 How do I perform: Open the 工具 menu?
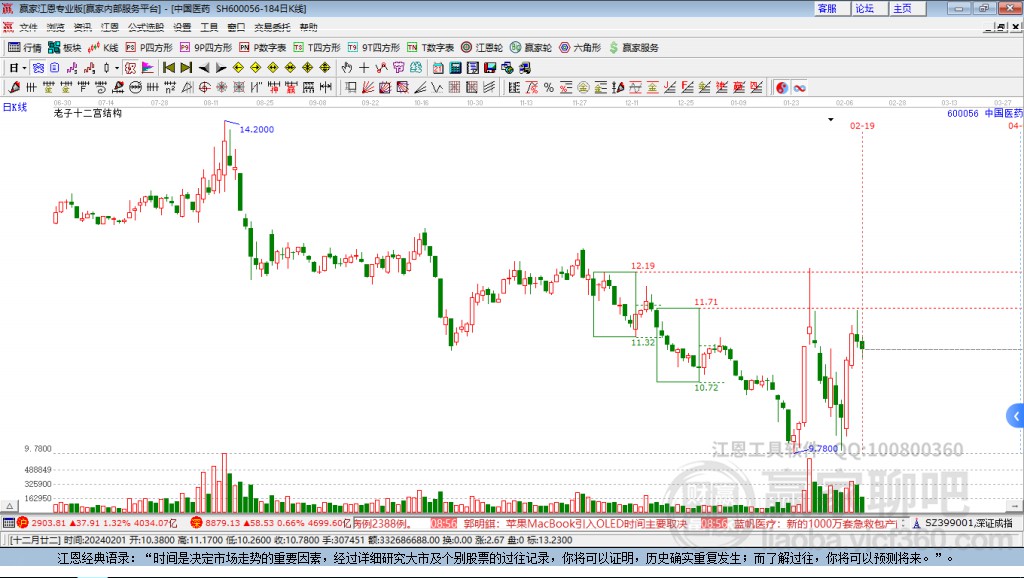(x=209, y=27)
